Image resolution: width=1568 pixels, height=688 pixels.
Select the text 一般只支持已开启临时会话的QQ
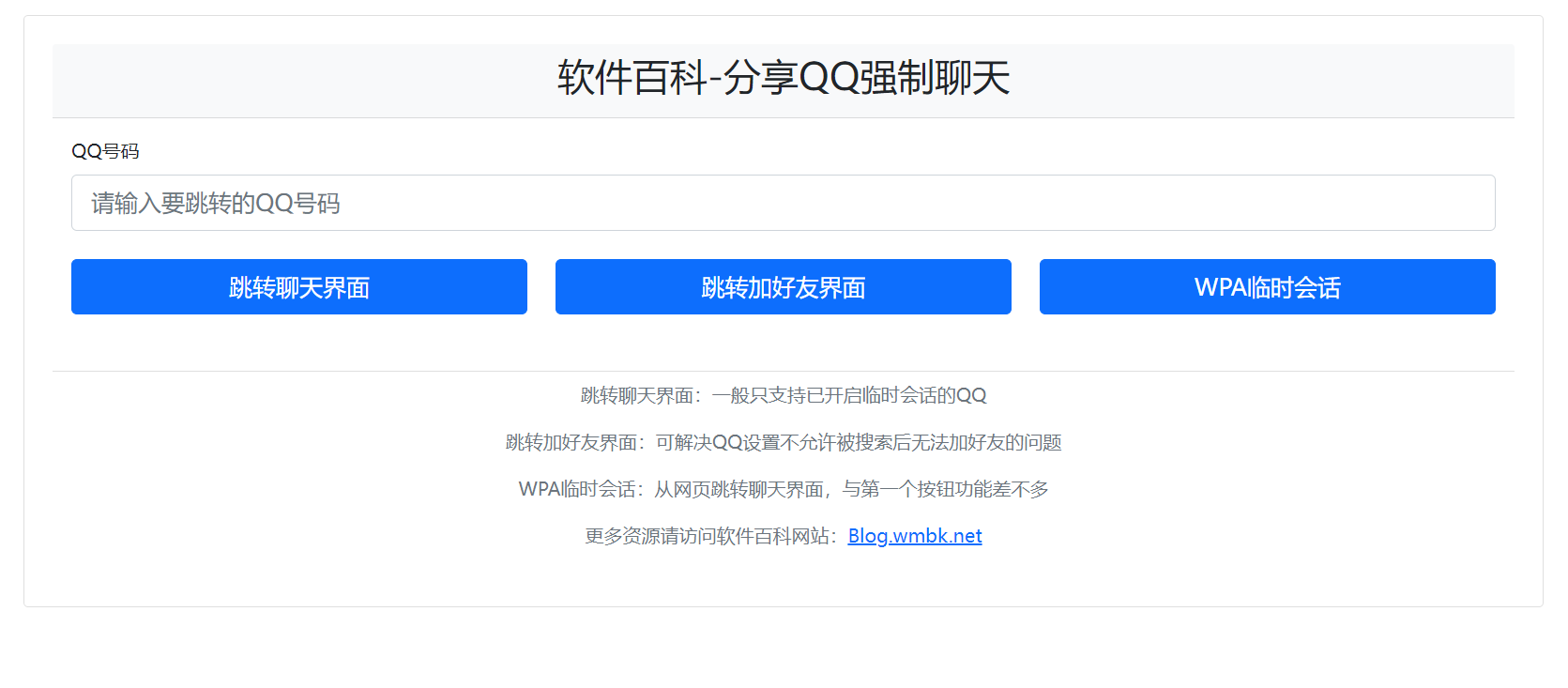tap(848, 395)
